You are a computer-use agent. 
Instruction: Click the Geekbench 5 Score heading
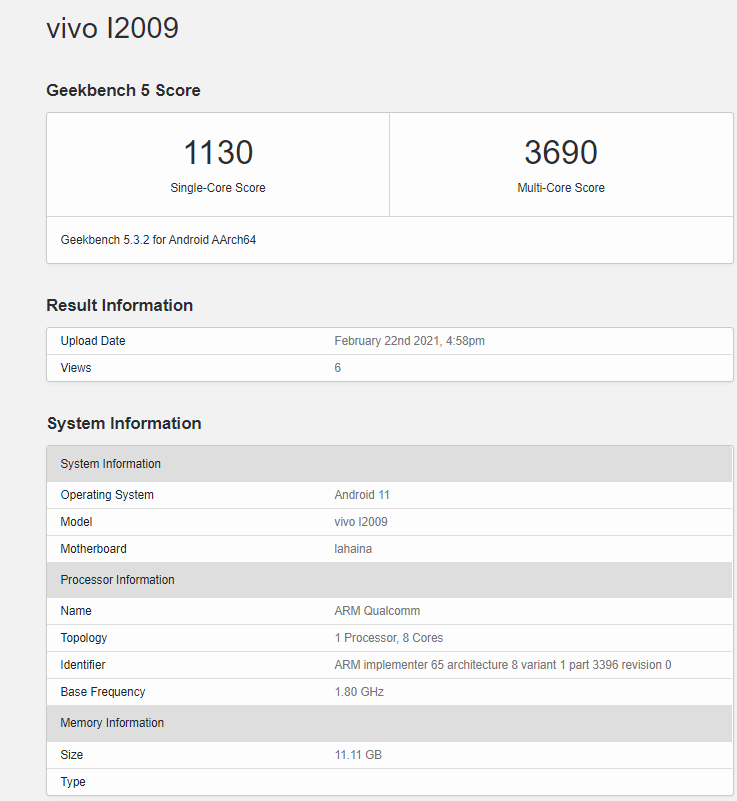123,90
